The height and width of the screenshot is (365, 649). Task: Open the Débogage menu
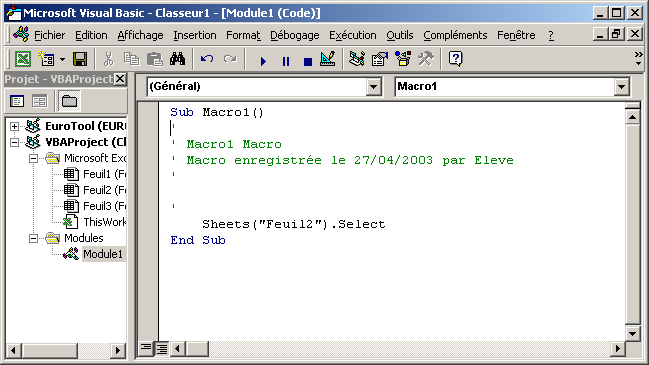click(295, 36)
